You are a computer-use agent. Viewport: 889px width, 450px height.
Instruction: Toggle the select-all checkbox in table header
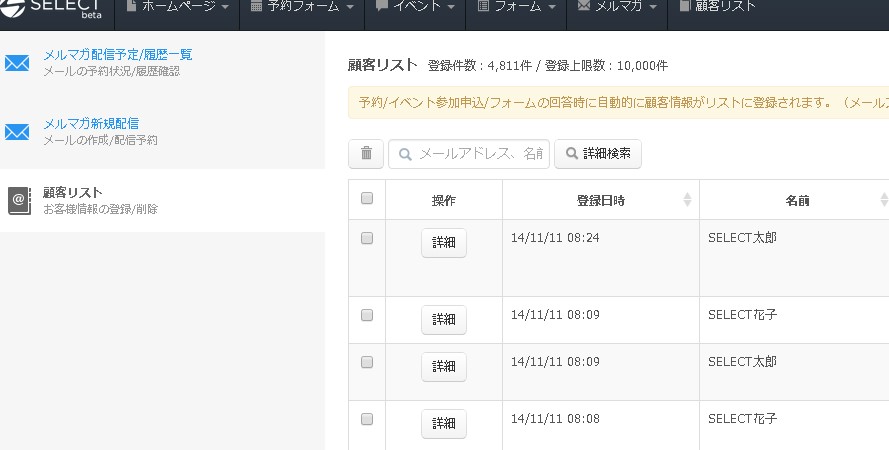pyautogui.click(x=367, y=198)
